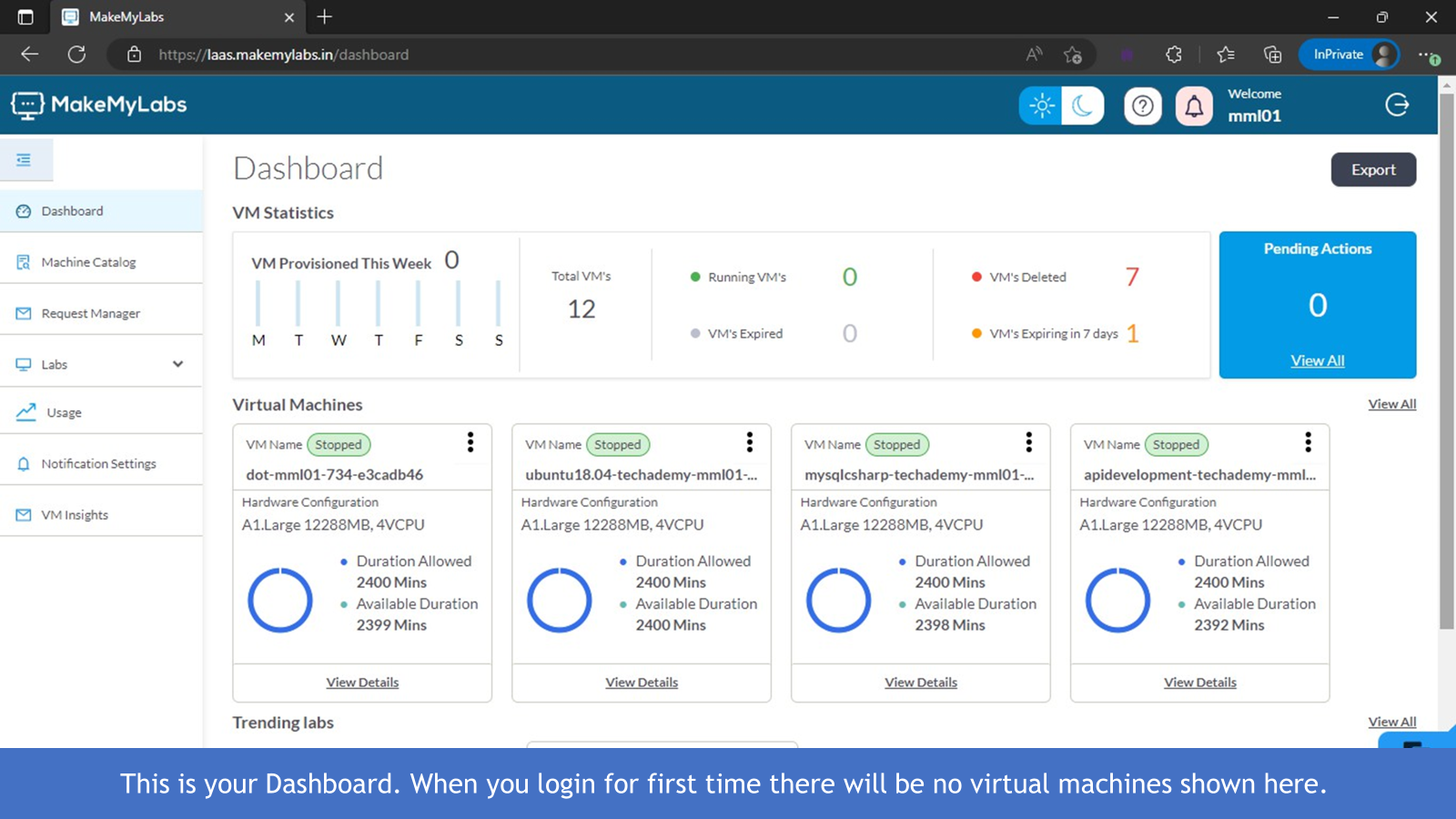
Task: Open browser tab actions menu icon
Action: click(25, 17)
